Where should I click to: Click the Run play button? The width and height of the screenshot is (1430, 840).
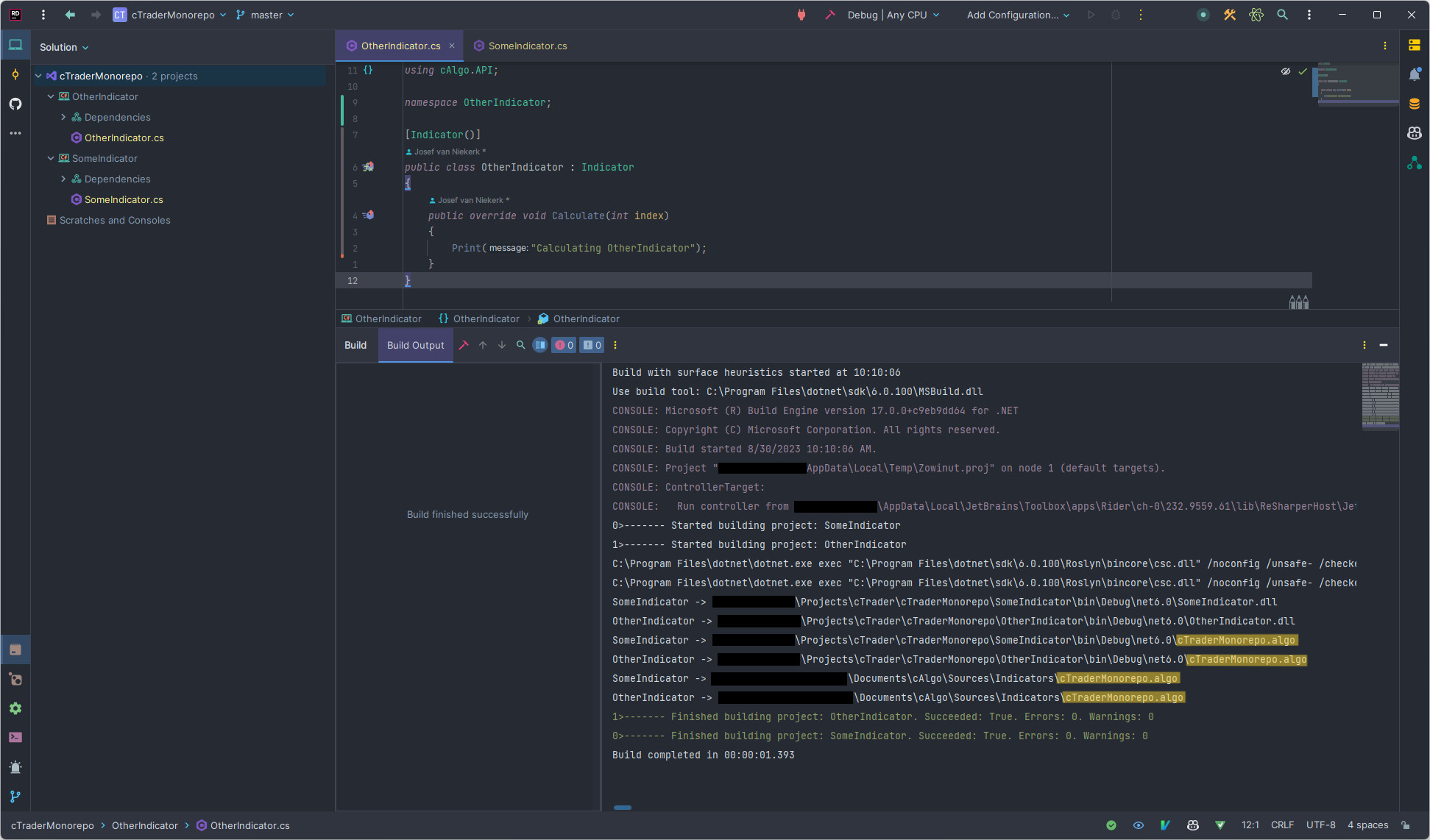(1091, 15)
